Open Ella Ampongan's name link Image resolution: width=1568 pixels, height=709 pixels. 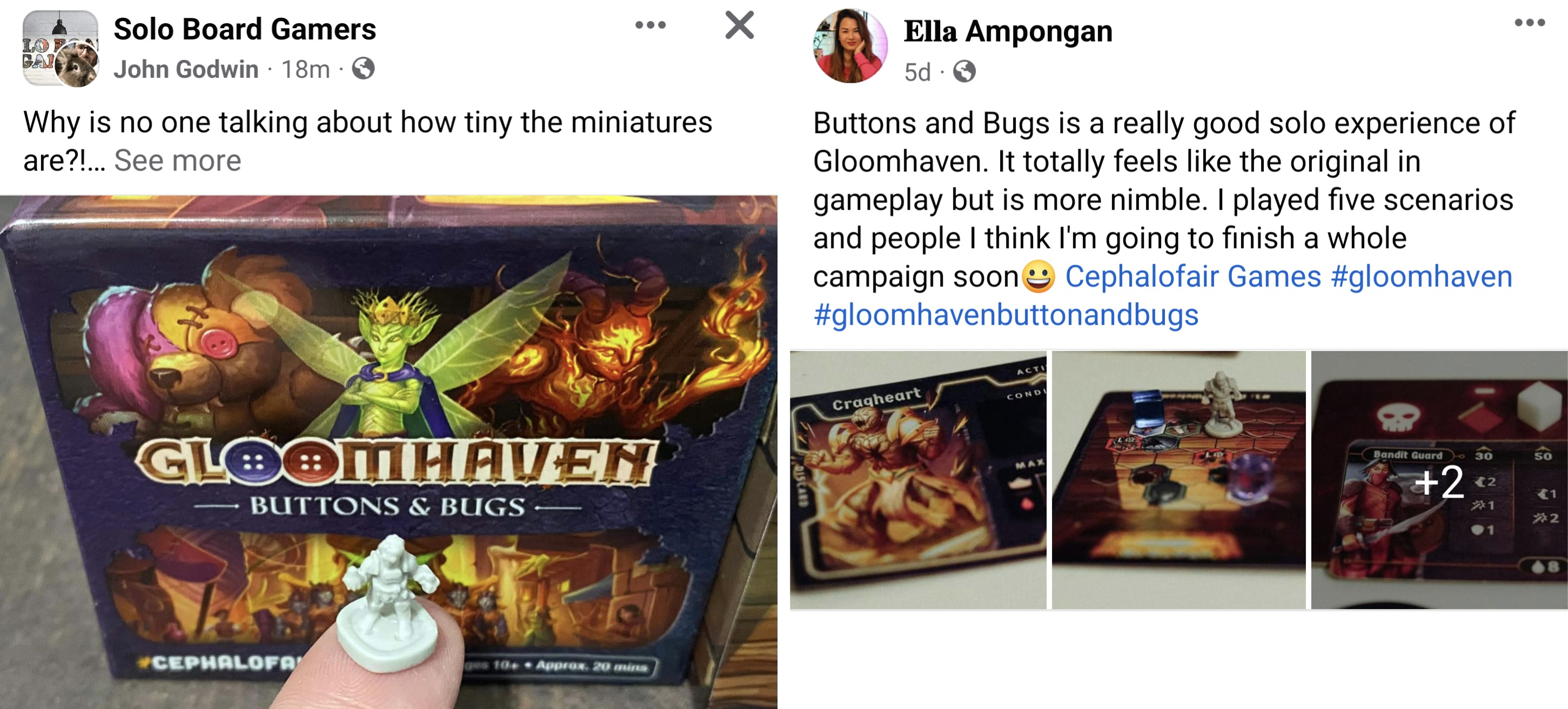pyautogui.click(x=1008, y=31)
